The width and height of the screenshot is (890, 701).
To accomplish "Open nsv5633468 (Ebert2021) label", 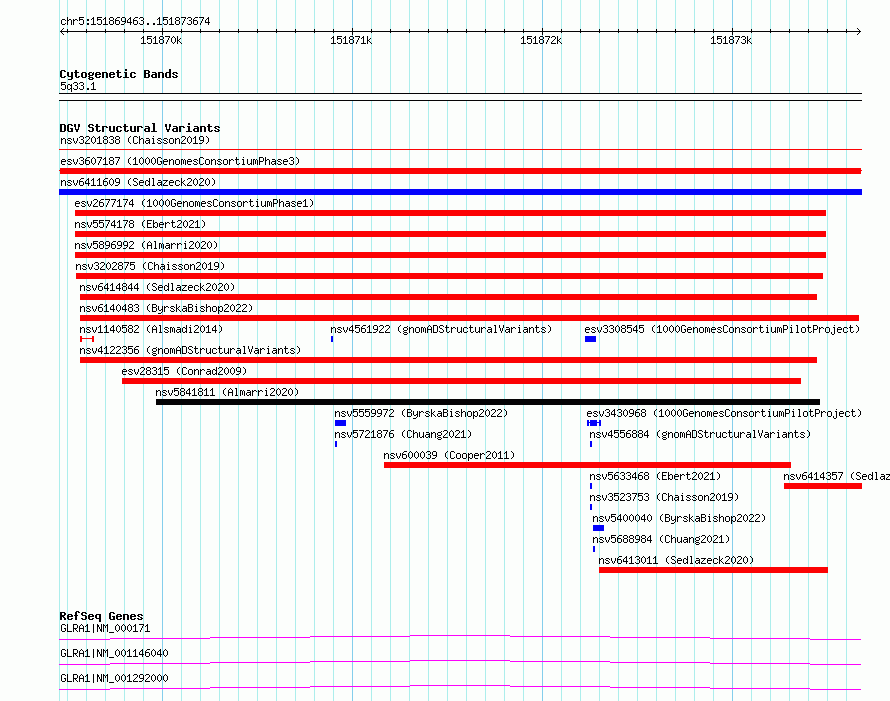I will point(655,476).
